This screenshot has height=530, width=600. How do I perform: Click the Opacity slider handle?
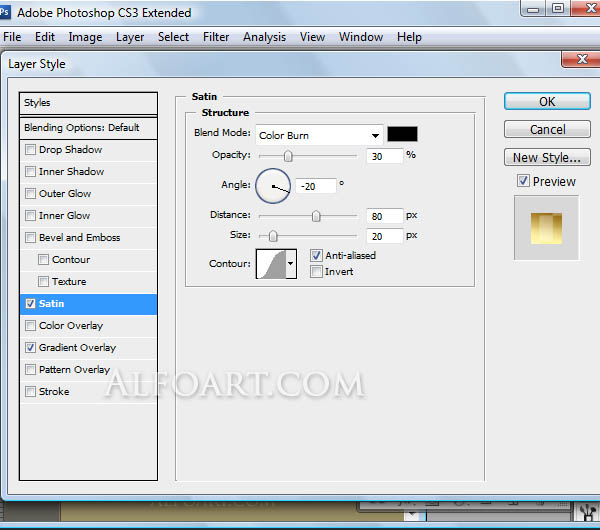pos(288,156)
